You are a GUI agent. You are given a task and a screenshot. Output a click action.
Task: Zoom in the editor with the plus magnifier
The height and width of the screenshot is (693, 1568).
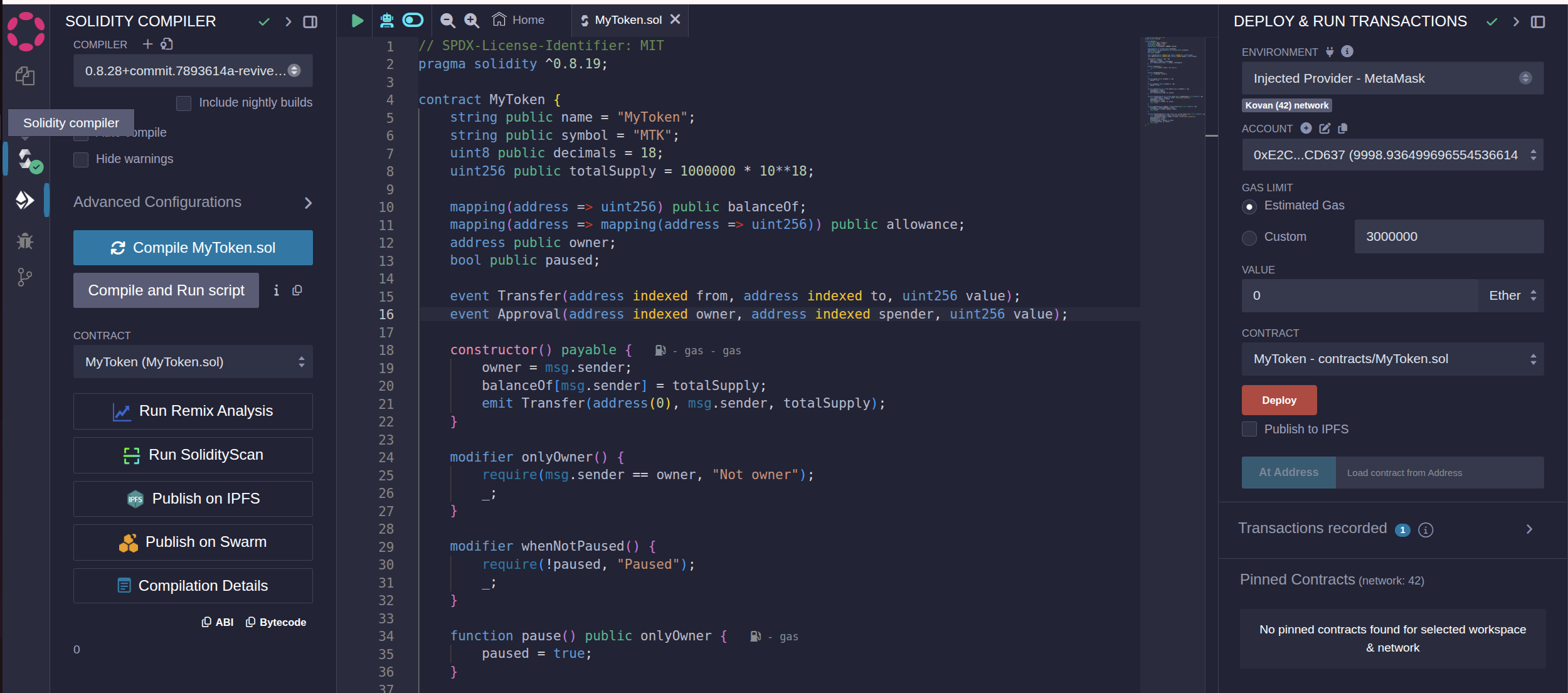[471, 20]
